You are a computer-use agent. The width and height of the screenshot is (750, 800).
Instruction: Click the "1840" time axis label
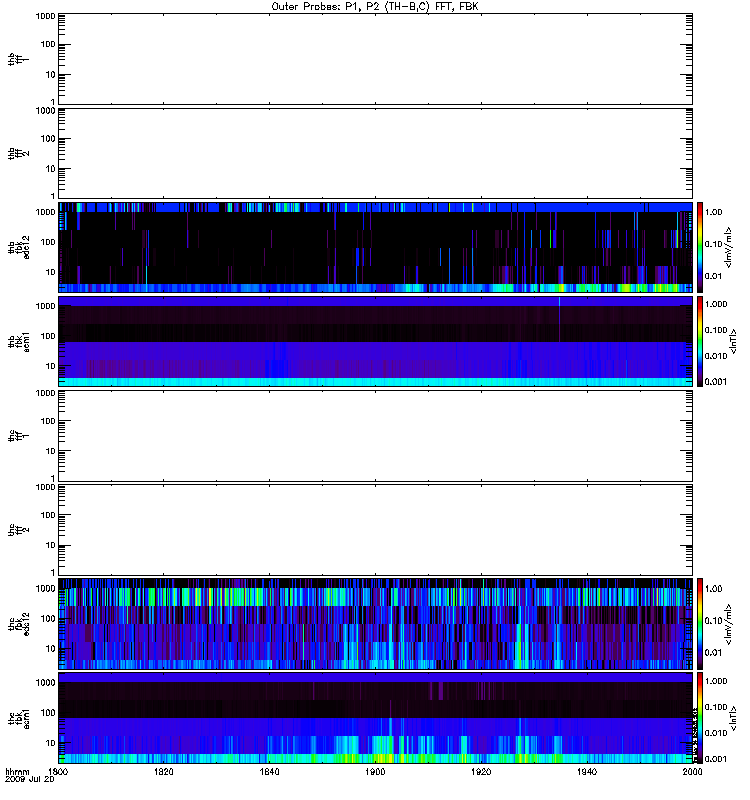point(269,772)
